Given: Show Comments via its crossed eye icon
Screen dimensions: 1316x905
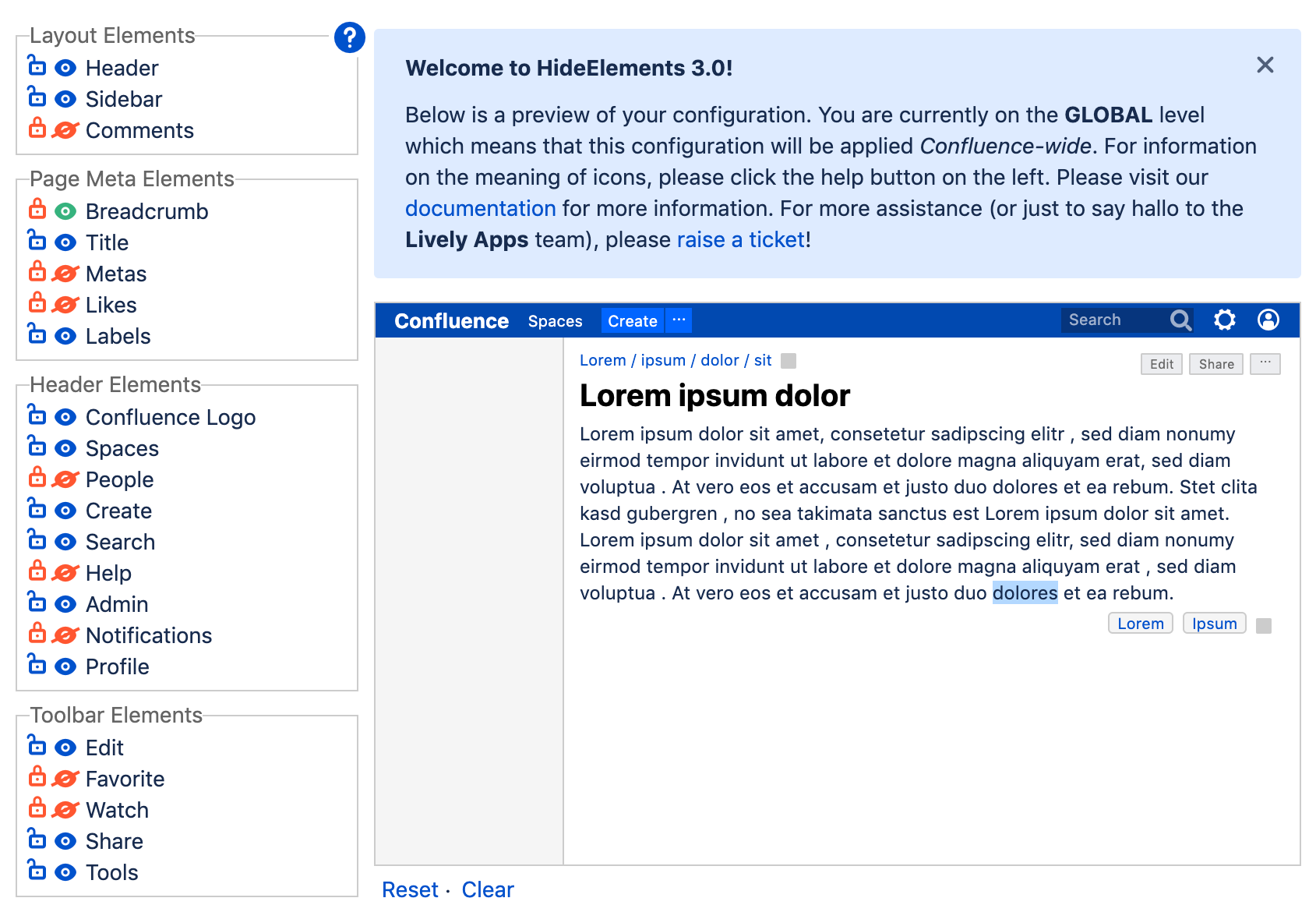Looking at the screenshot, I should coord(65,130).
